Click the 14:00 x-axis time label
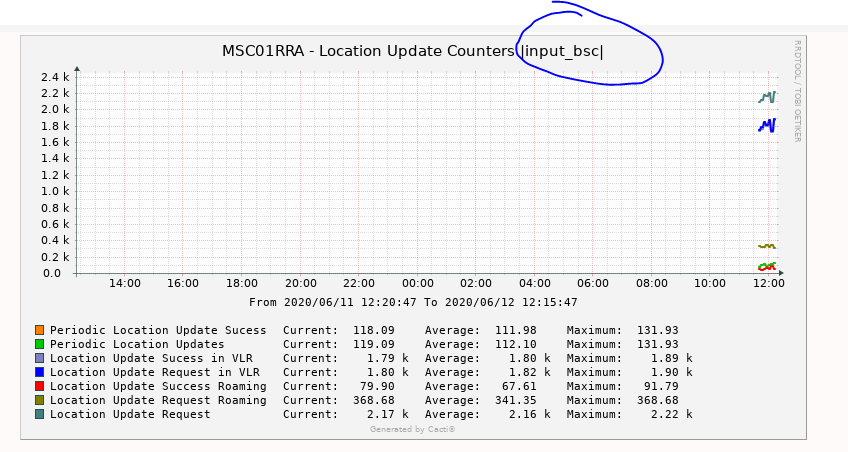Screen dimensions: 848x452 (124, 283)
